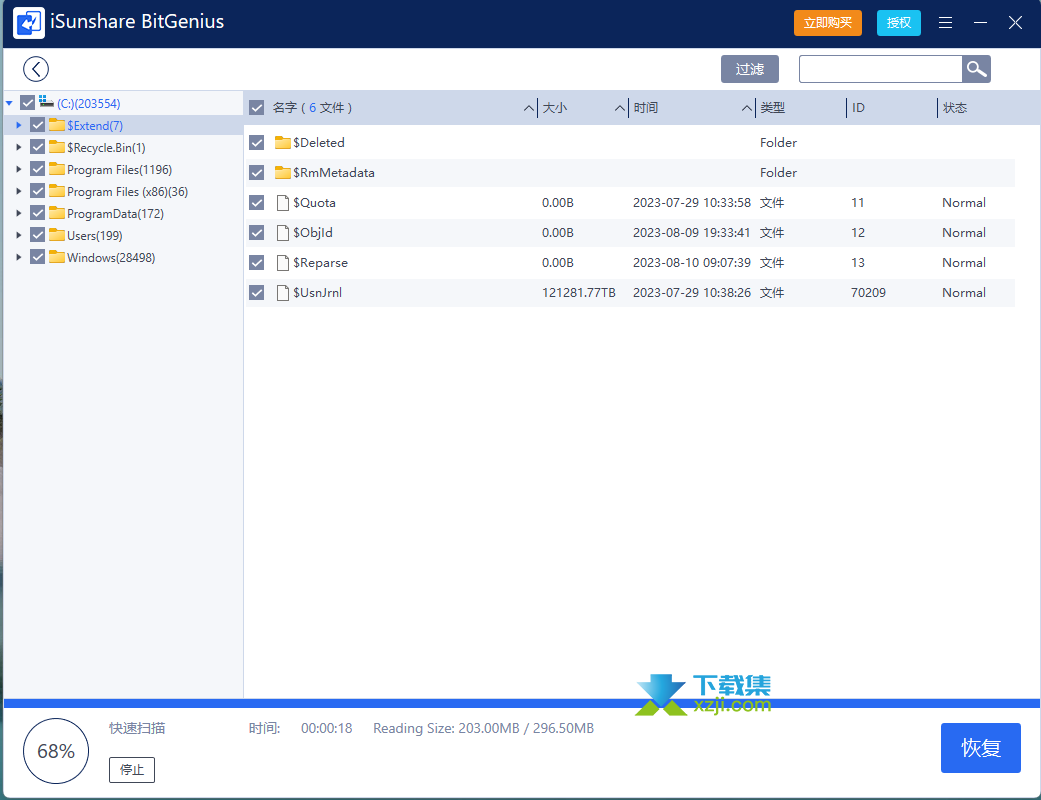Select the $UsnJrnl file icon
The height and width of the screenshot is (800, 1041).
pos(283,293)
